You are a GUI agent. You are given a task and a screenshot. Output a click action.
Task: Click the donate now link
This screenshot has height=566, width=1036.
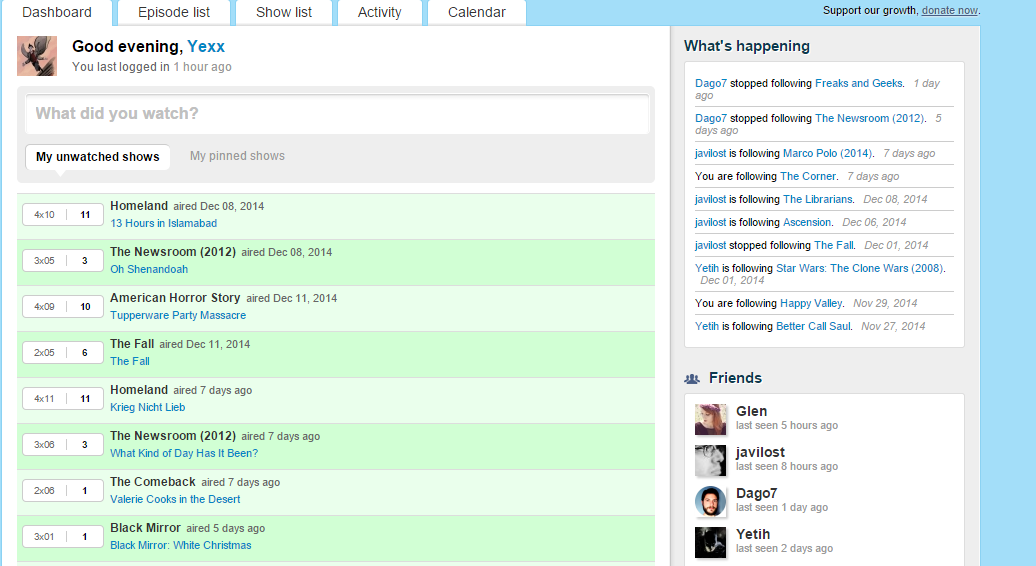tap(949, 11)
